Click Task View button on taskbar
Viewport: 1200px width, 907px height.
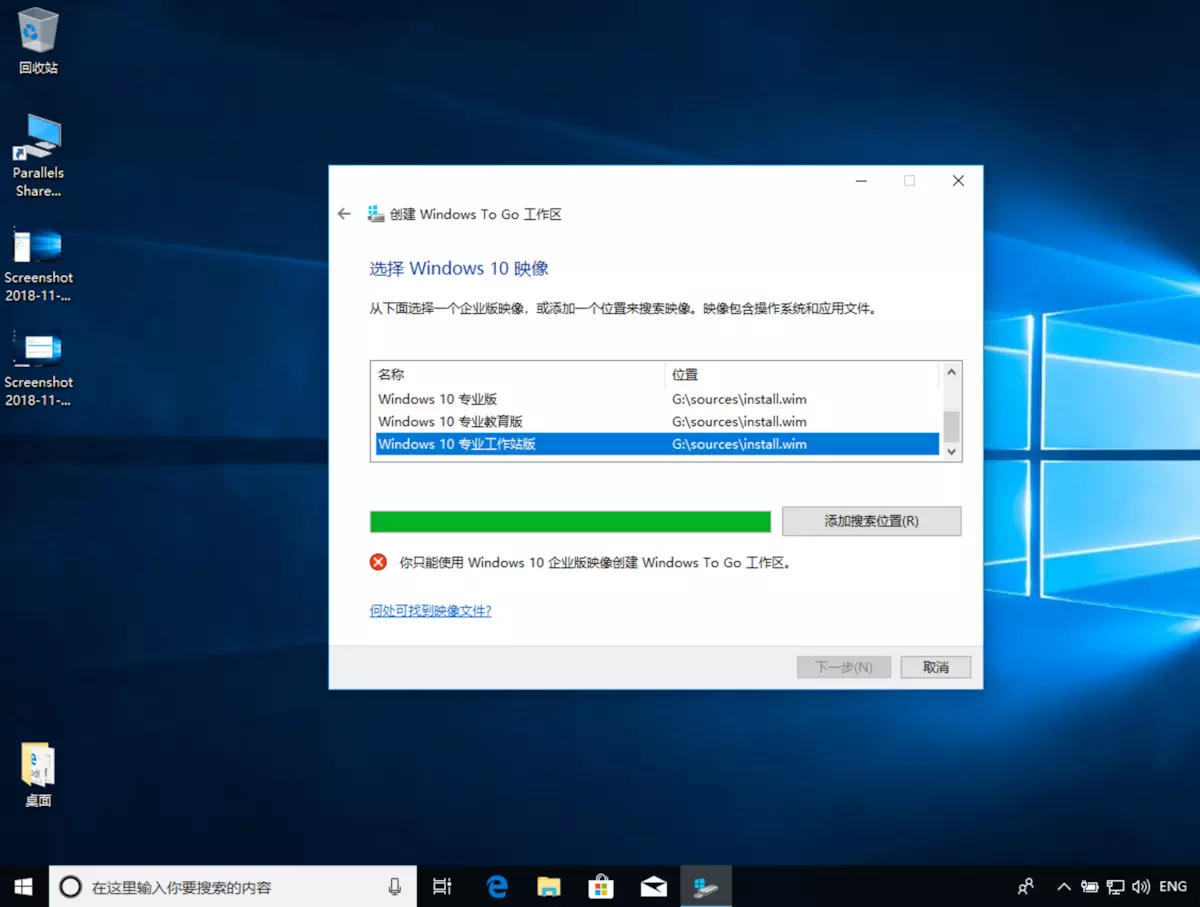(441, 886)
